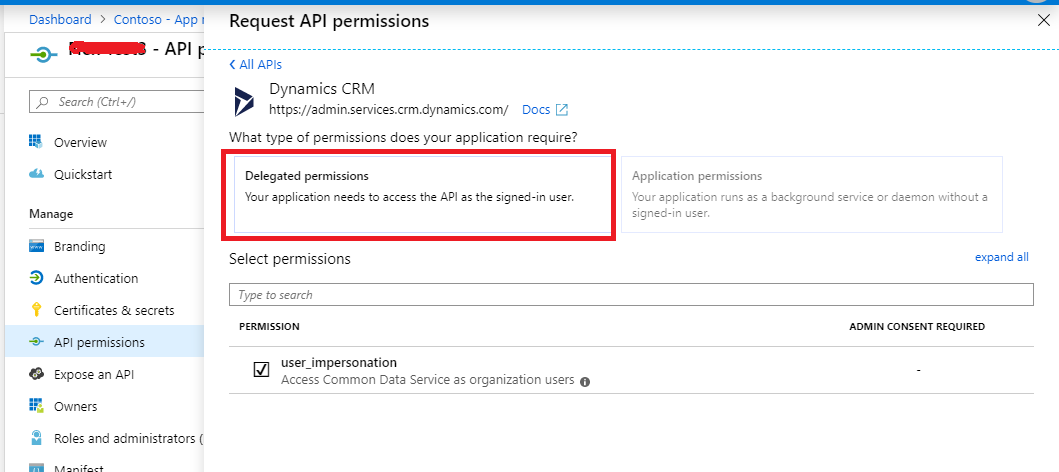
Task: Click the info icon beside permission description
Action: pos(585,381)
